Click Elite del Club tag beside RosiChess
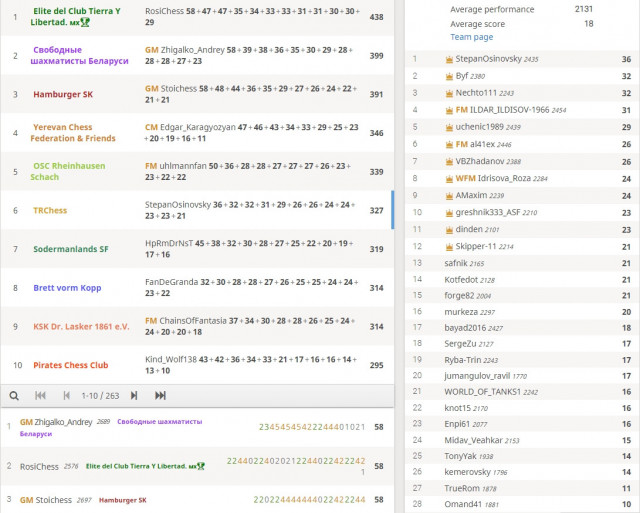Image resolution: width=640 pixels, height=513 pixels. coord(145,466)
